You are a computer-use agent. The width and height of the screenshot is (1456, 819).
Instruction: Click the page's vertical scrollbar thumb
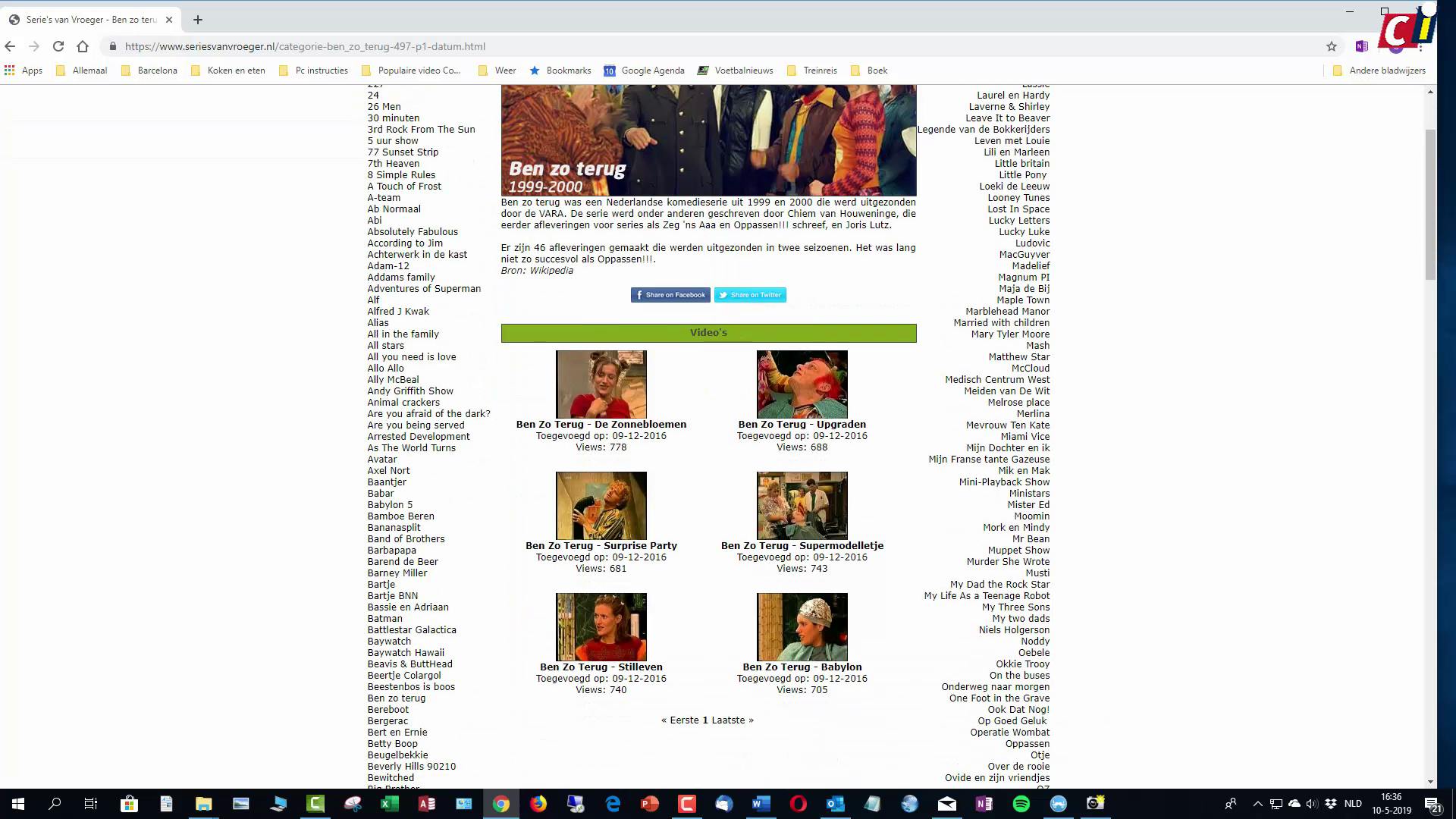[x=1430, y=205]
